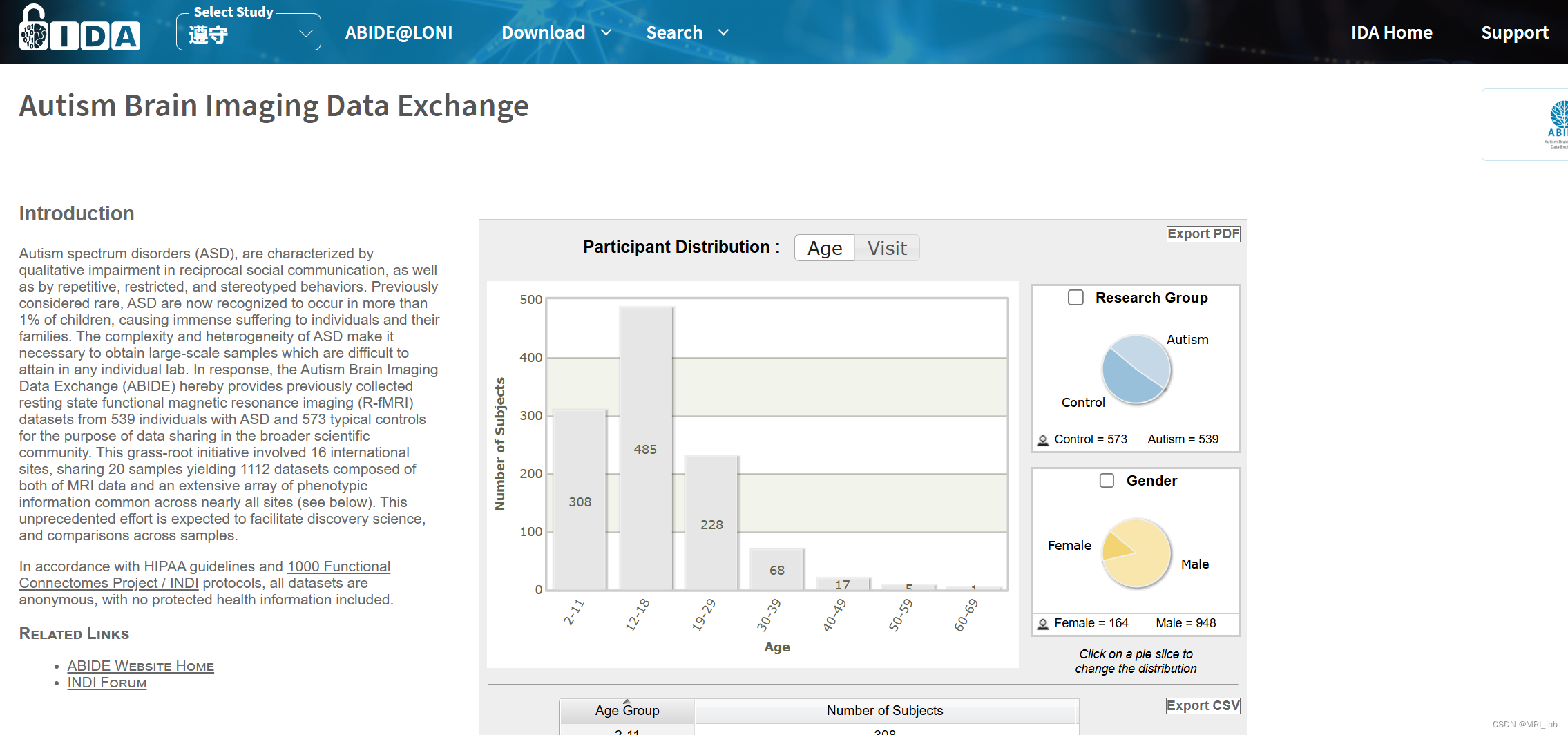The width and height of the screenshot is (1568, 735).
Task: Click the Export PDF button
Action: (x=1203, y=234)
